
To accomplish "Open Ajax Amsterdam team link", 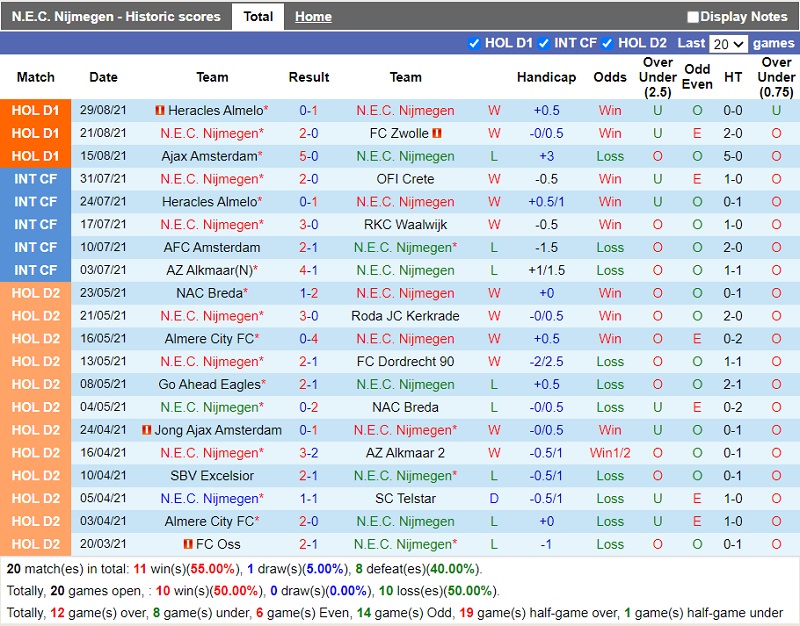I will [209, 156].
